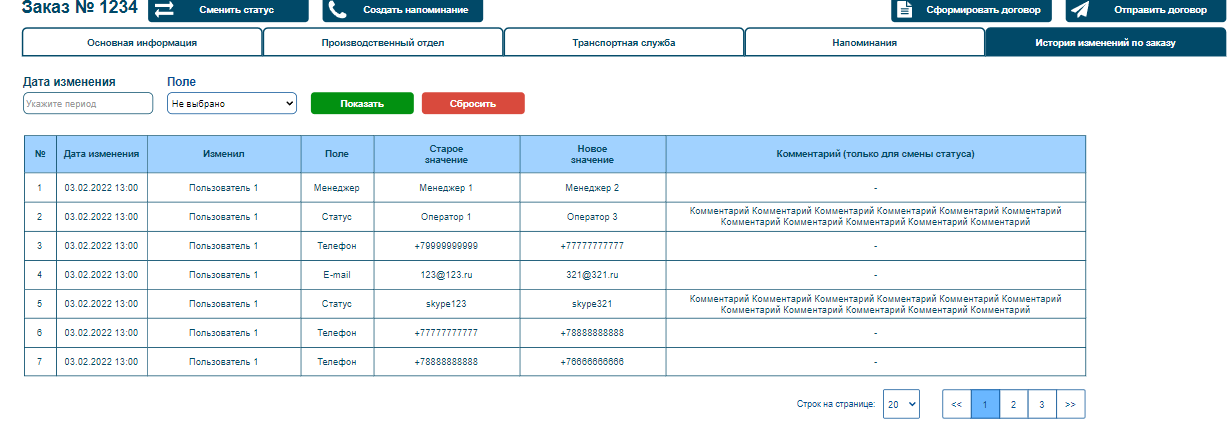Switch to the Производственный отдел tab
Image resolution: width=1228 pixels, height=446 pixels.
click(383, 43)
